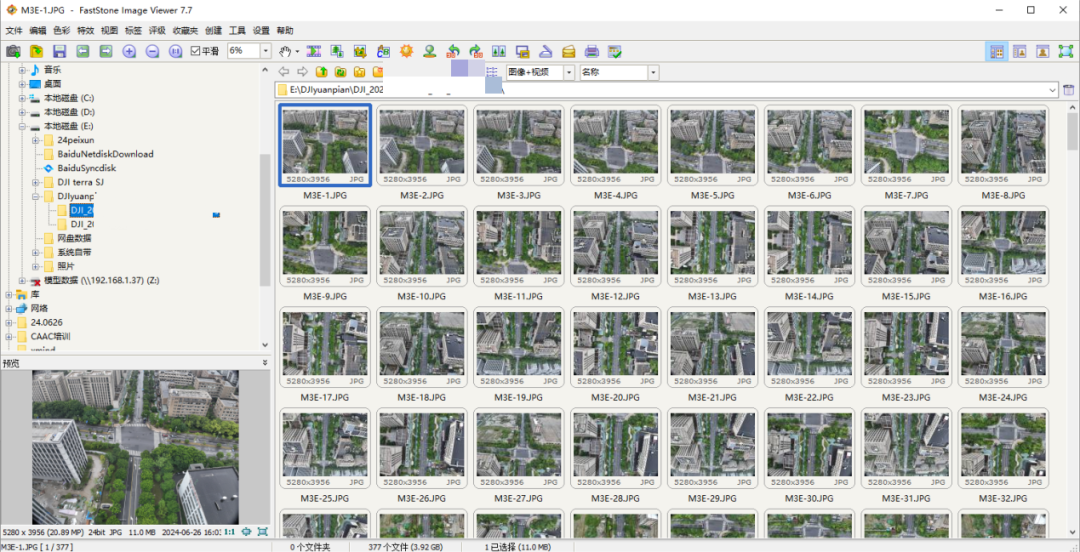Image resolution: width=1080 pixels, height=552 pixels.
Task: Select the 网盘数据 folder in tree
Action: pos(74,238)
